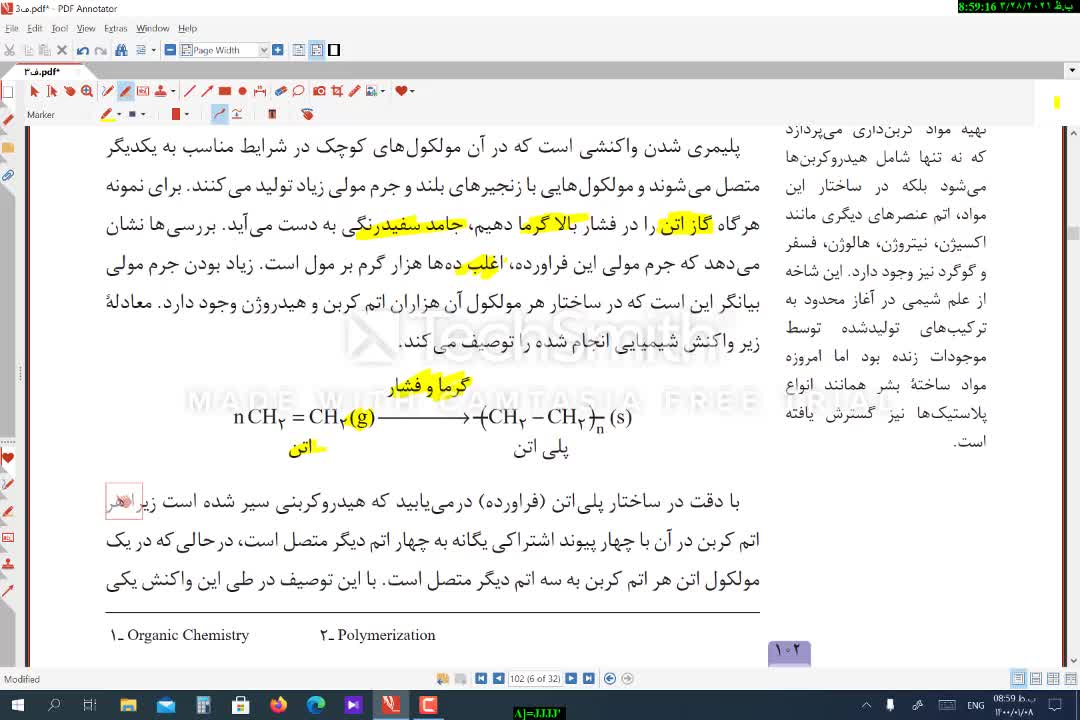
Task: Select the Pen tool
Action: click(x=107, y=91)
